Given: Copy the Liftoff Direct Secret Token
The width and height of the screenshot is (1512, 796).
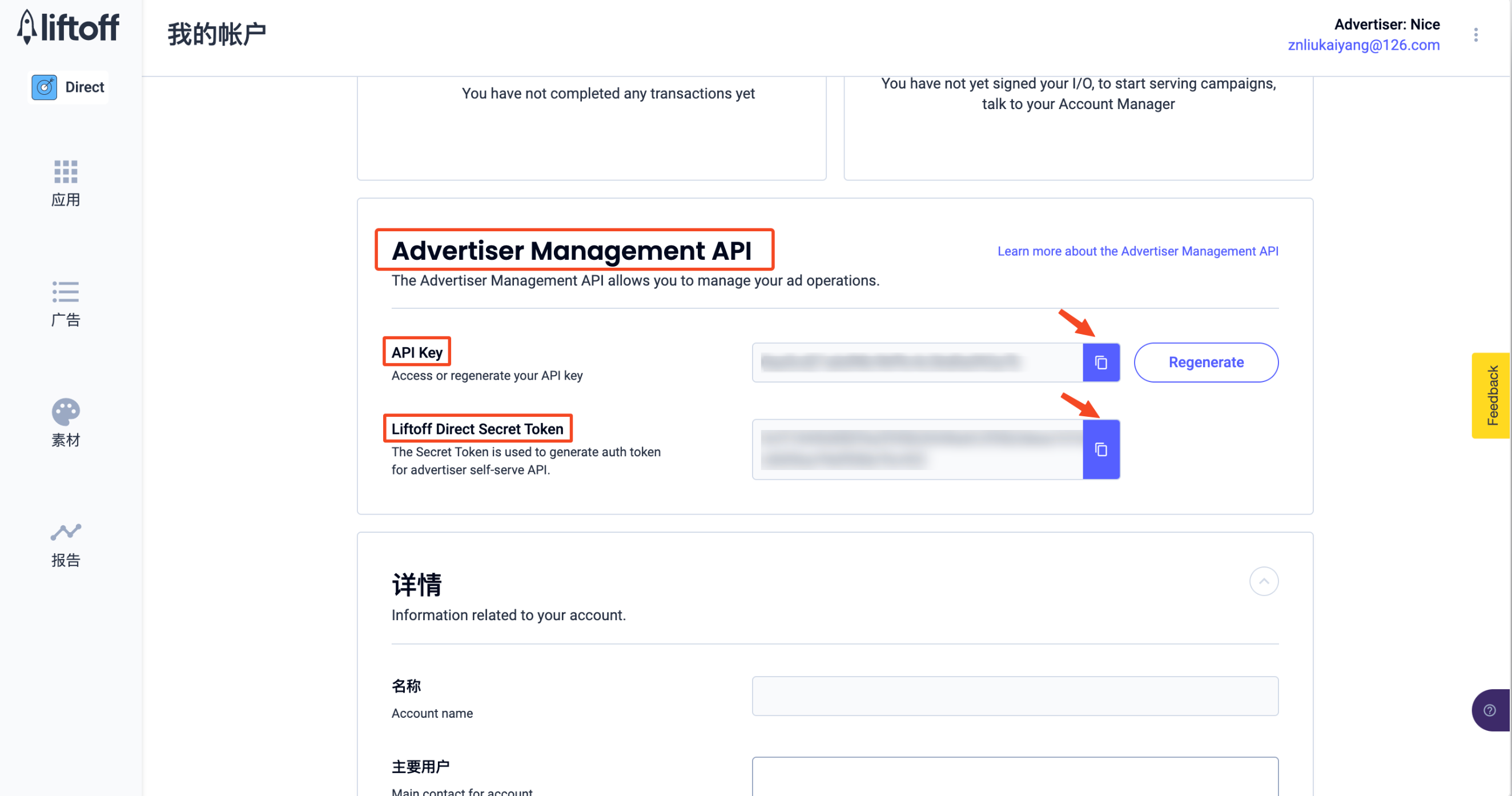Looking at the screenshot, I should pyautogui.click(x=1100, y=449).
